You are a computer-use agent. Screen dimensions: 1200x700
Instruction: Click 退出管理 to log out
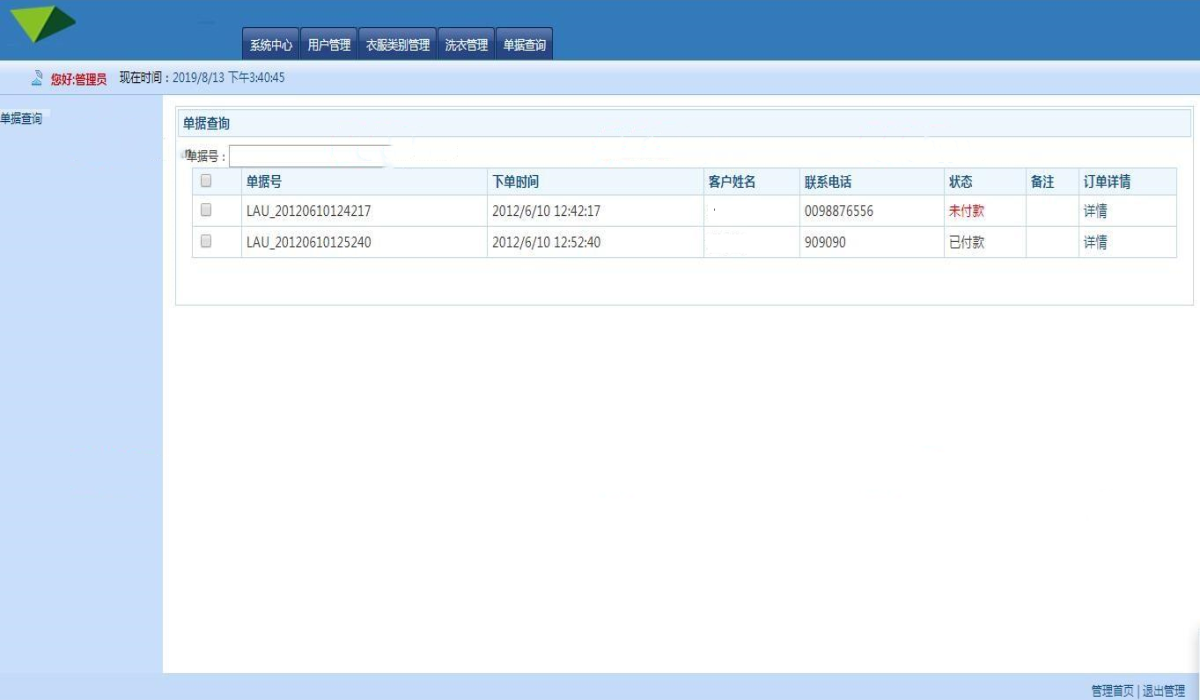pyautogui.click(x=1164, y=691)
